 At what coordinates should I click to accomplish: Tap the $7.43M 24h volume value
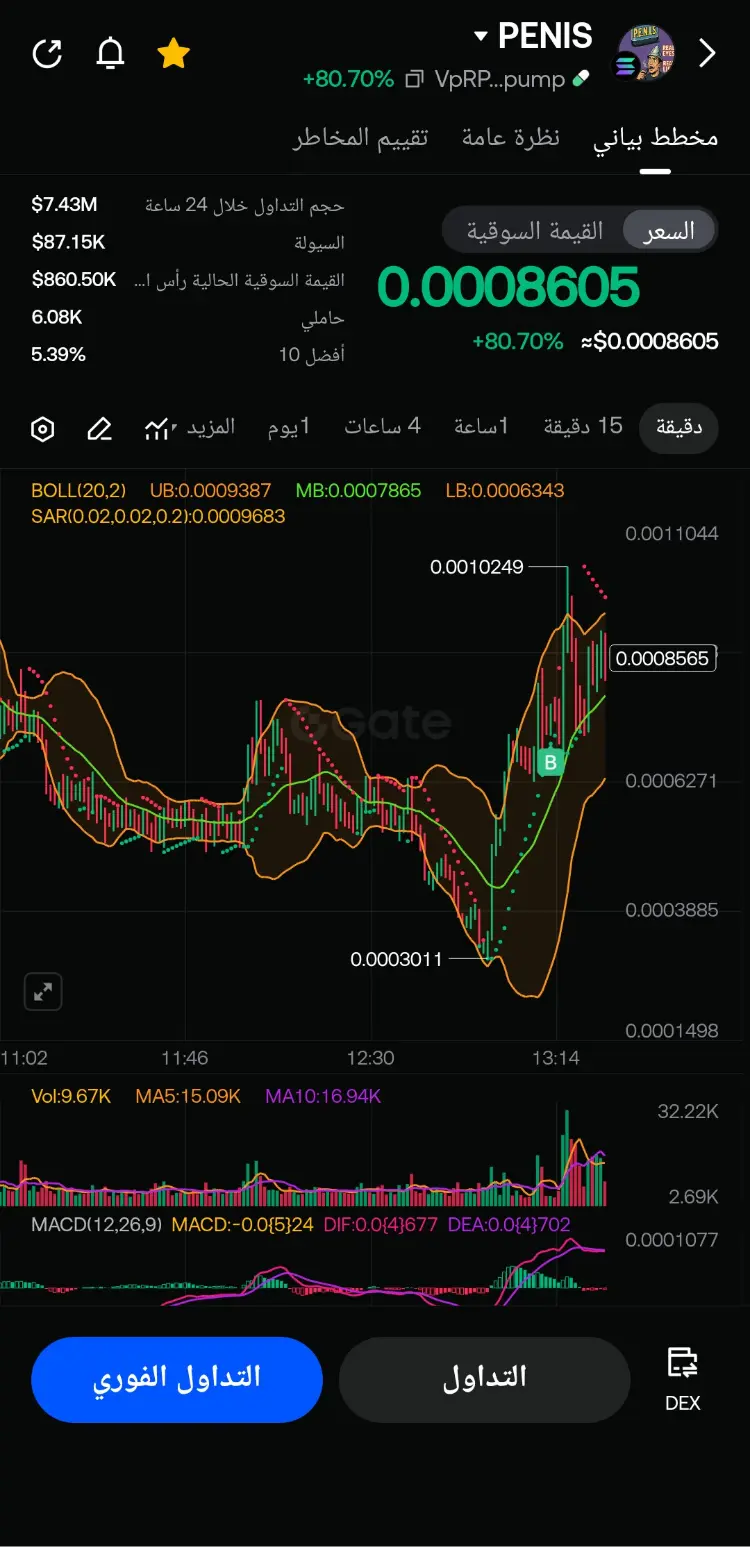pos(64,205)
